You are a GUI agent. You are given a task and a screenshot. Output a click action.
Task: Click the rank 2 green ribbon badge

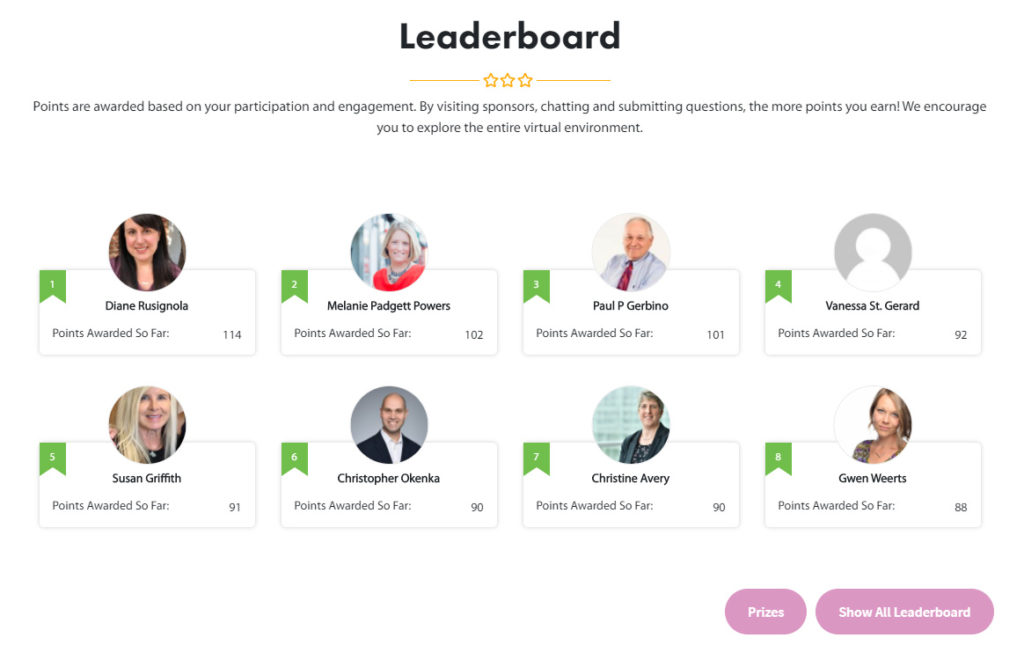point(295,286)
